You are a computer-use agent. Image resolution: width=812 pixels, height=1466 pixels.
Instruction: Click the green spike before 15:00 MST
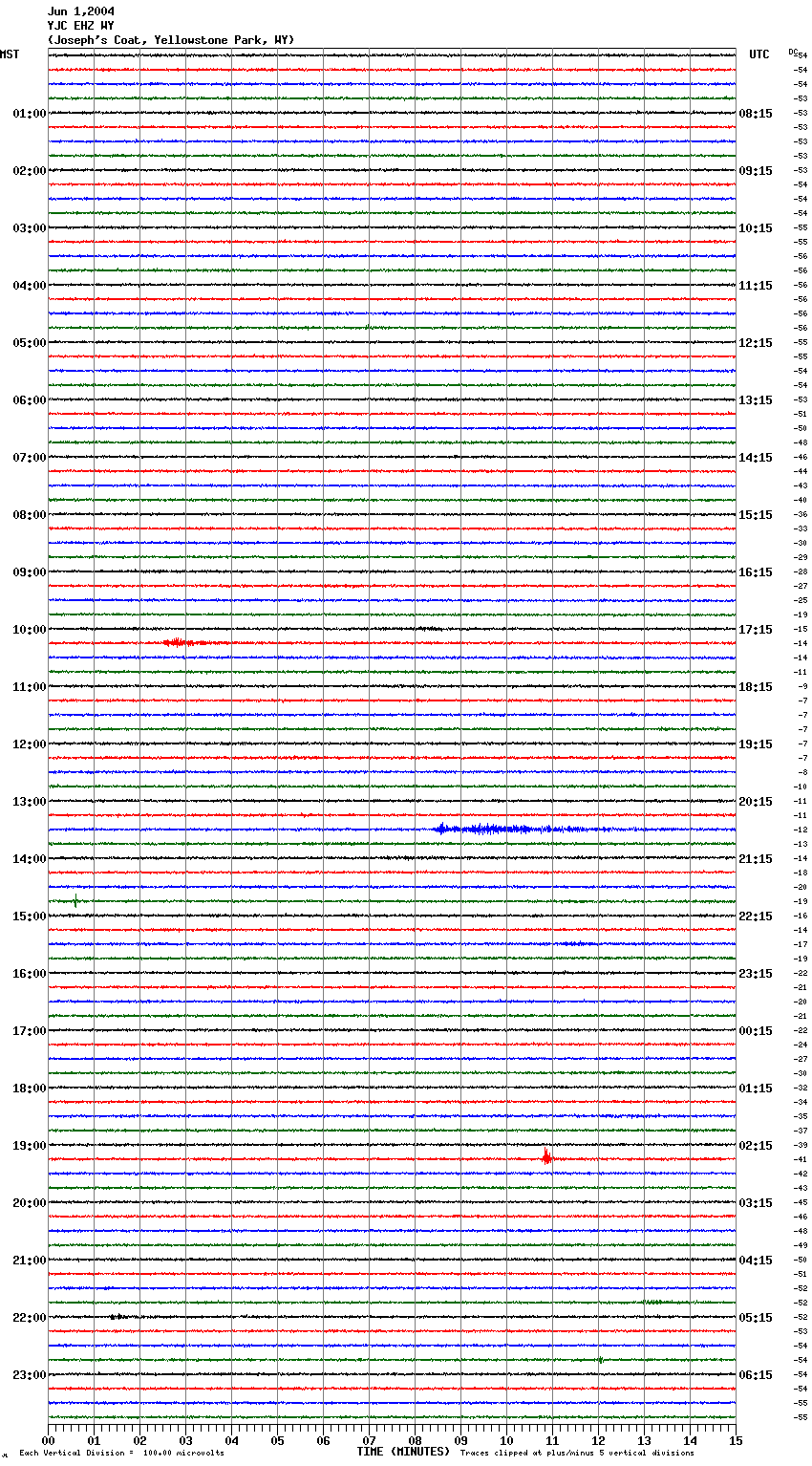(75, 901)
